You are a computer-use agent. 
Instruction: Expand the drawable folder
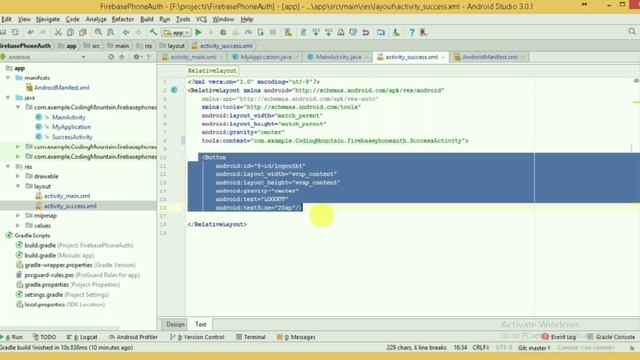18,176
